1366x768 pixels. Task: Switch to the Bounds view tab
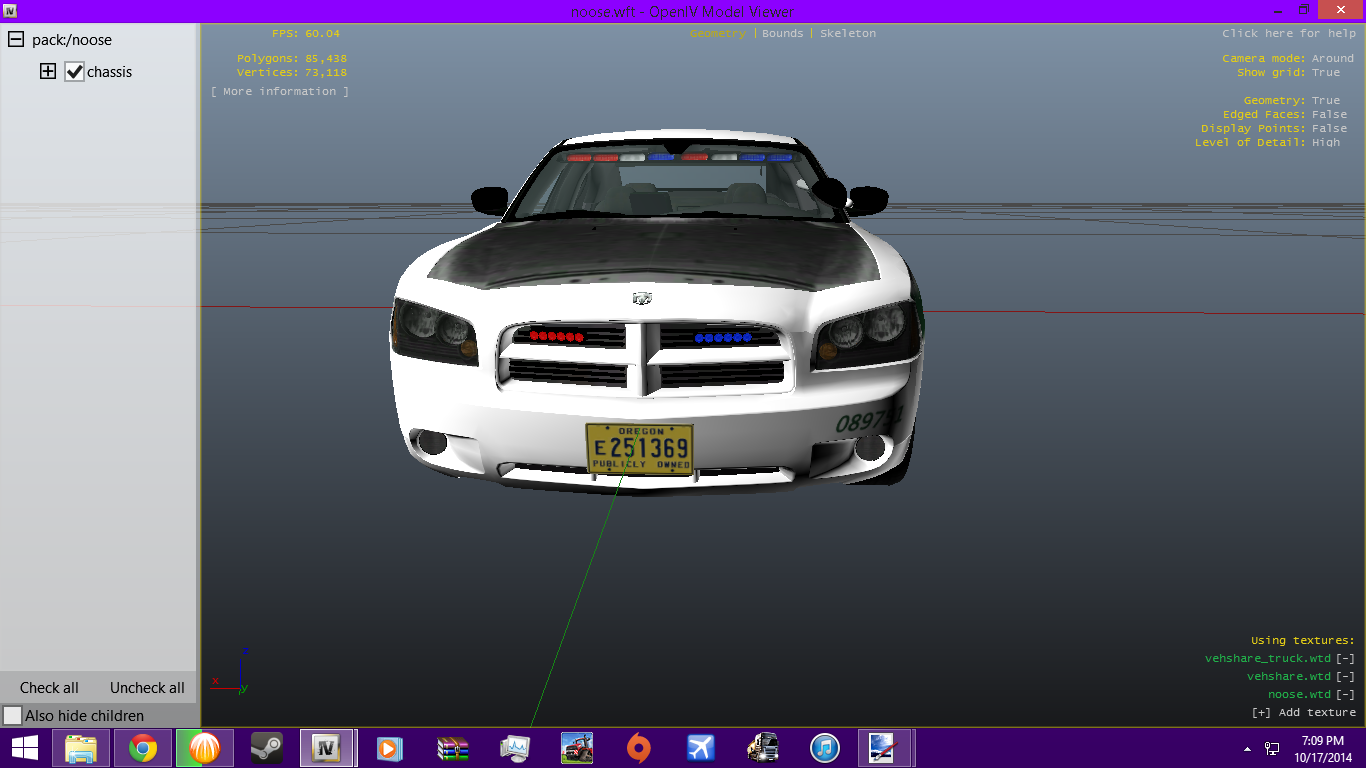tap(782, 34)
